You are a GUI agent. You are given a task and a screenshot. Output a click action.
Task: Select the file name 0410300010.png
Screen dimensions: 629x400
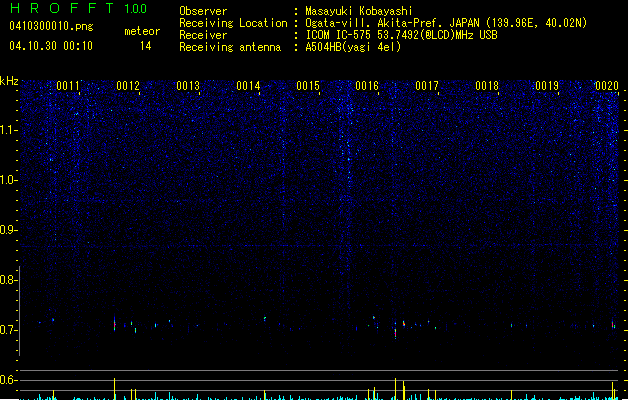tap(51, 26)
